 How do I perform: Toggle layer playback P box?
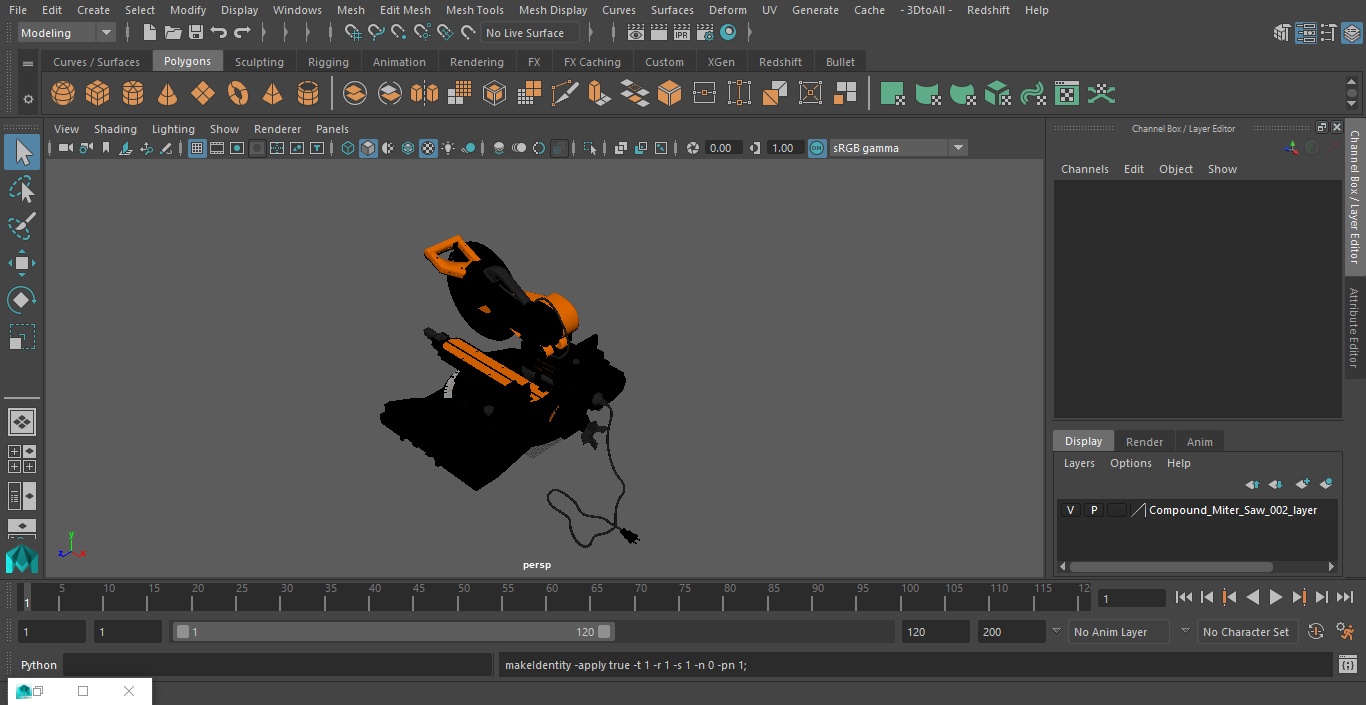(1094, 510)
